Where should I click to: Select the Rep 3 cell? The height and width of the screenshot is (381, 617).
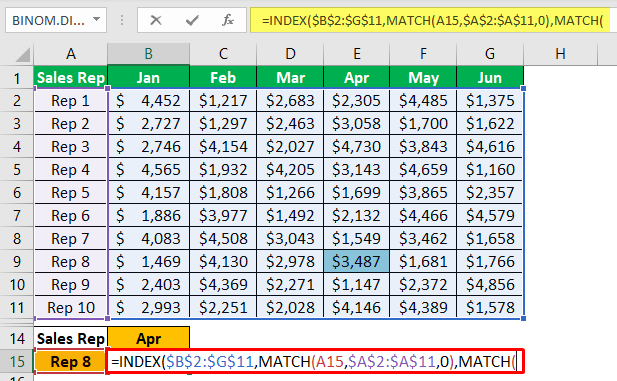[x=71, y=147]
